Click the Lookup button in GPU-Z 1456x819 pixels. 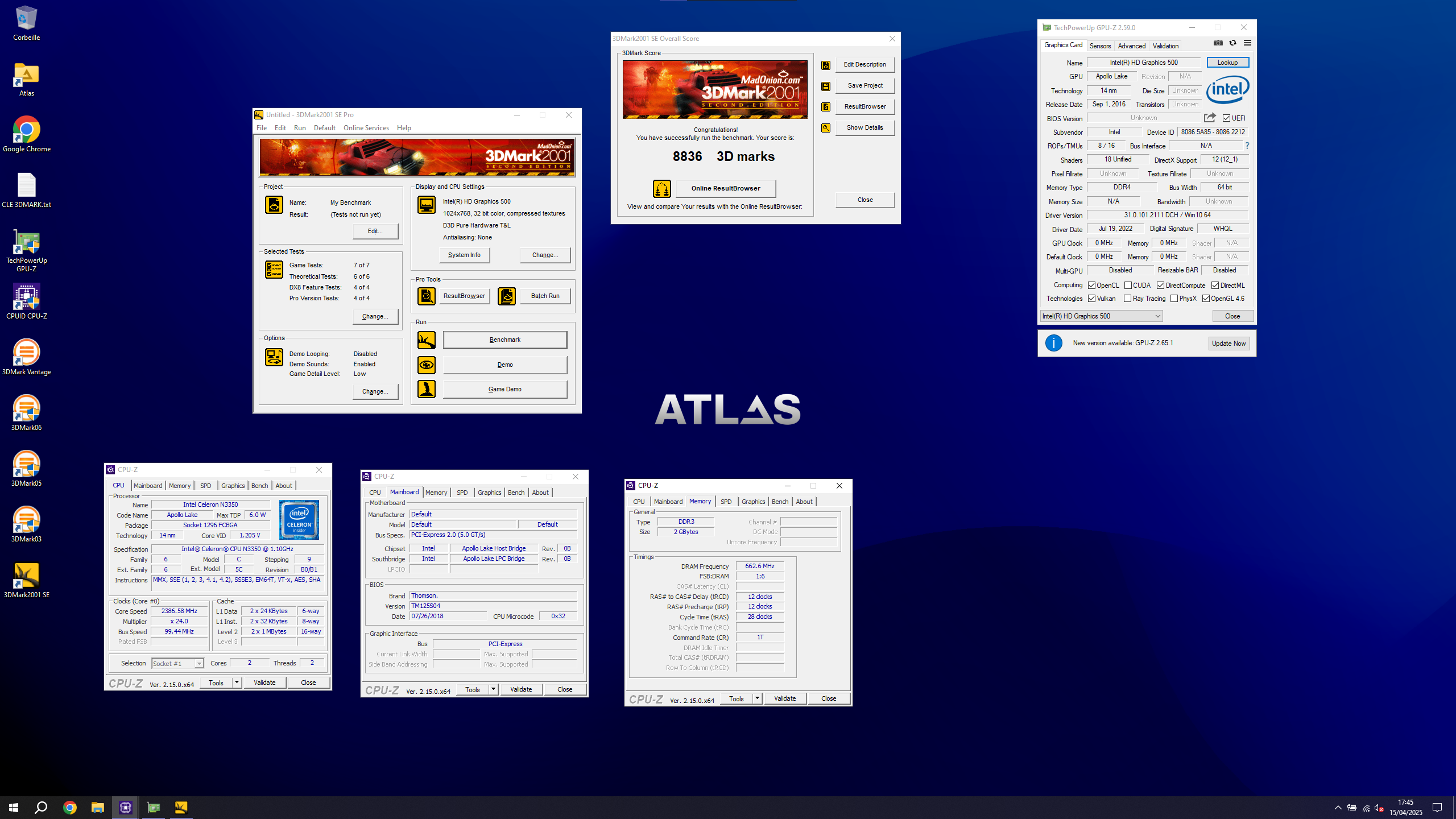click(1227, 63)
